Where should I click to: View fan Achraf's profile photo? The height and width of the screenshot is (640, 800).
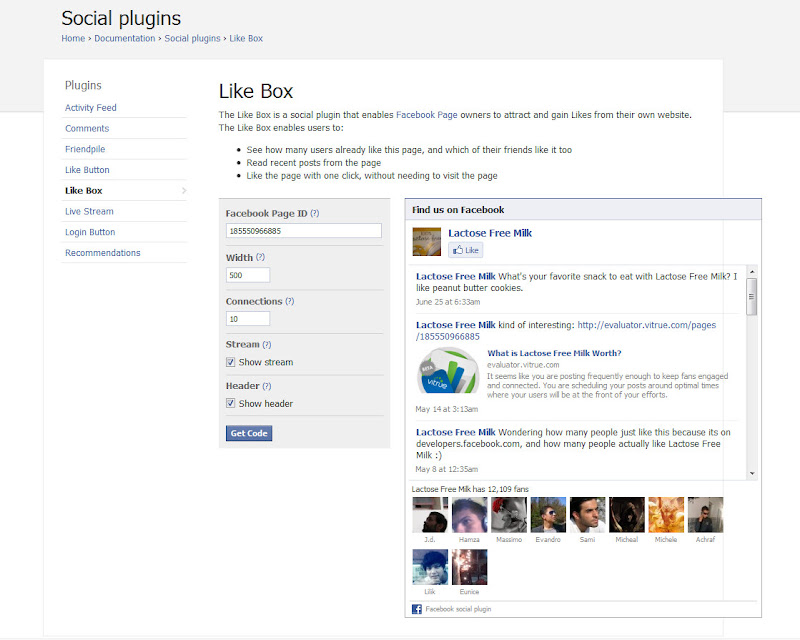click(706, 514)
